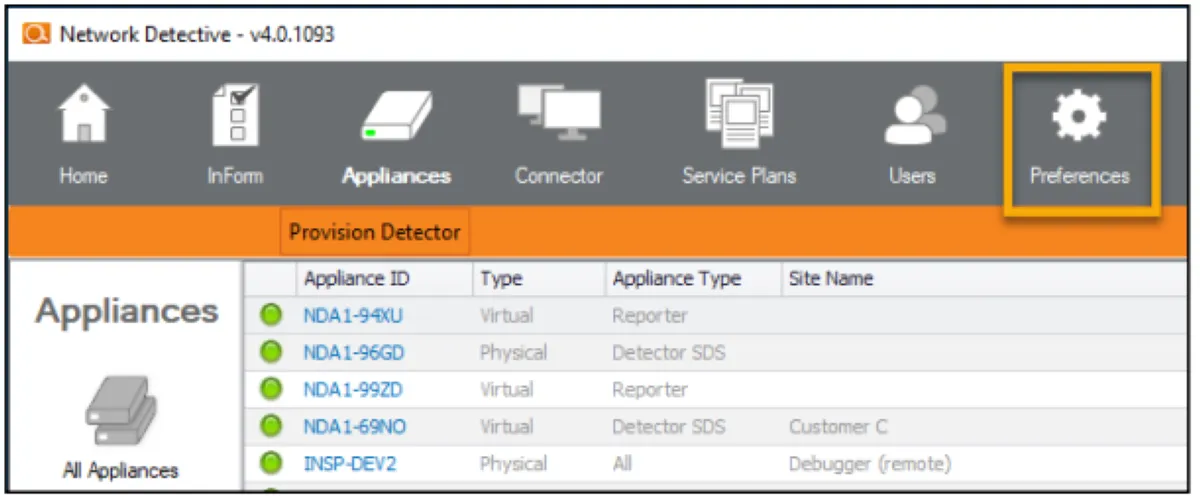Viewport: 1200px width, 501px height.
Task: Open appliance NDA1-99ZD link
Action: (x=353, y=390)
